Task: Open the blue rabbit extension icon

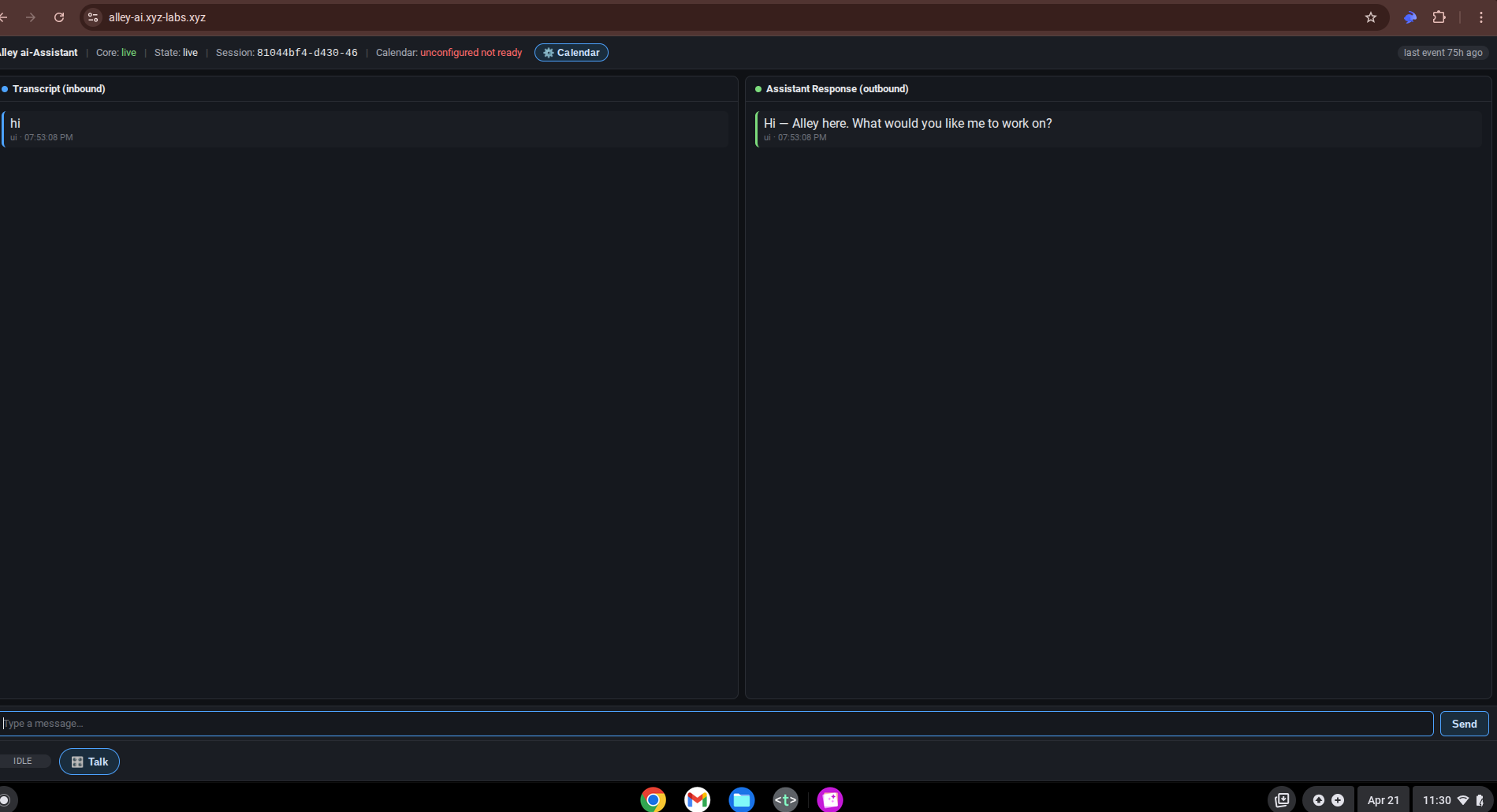Action: (x=1410, y=17)
